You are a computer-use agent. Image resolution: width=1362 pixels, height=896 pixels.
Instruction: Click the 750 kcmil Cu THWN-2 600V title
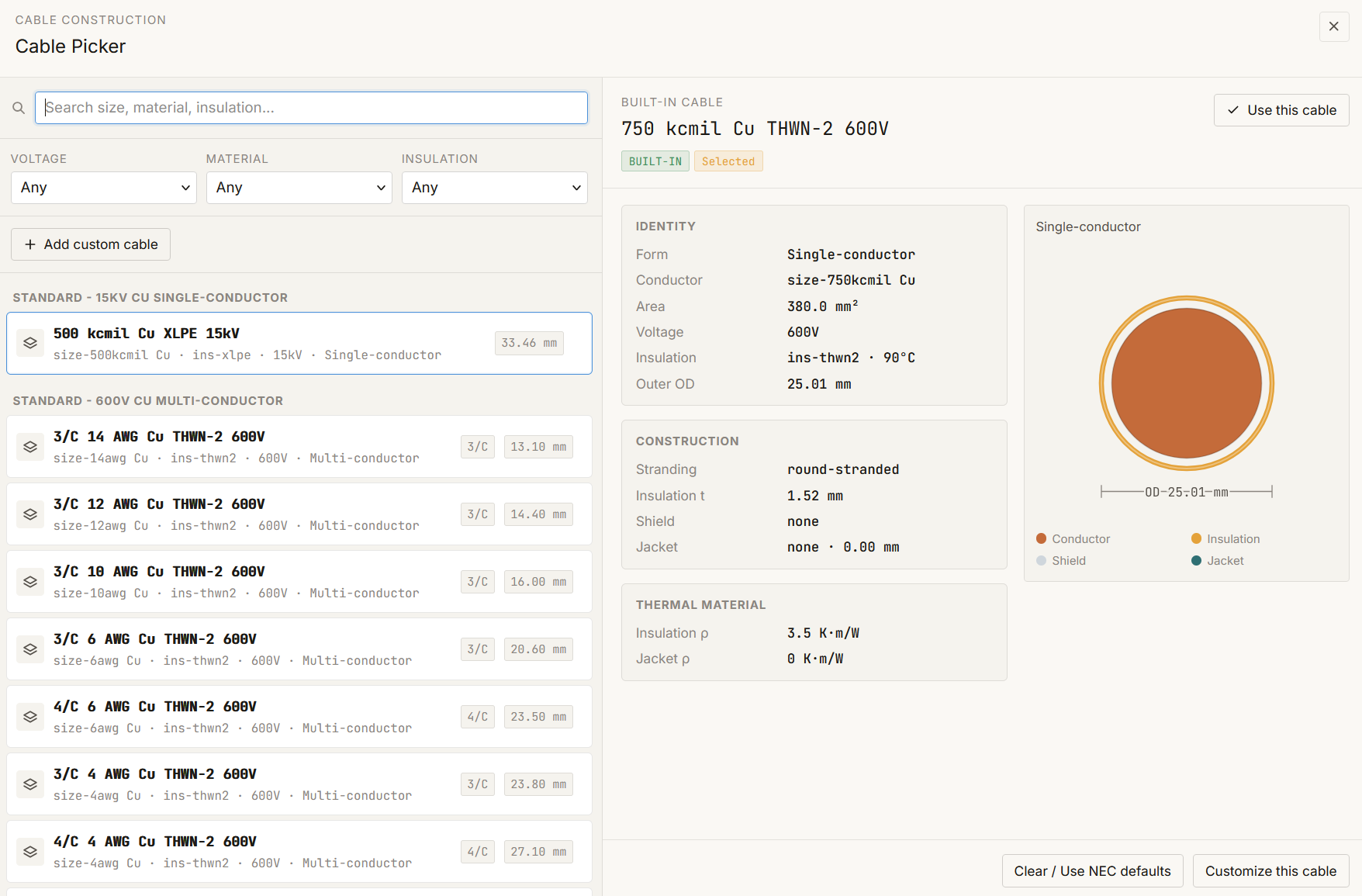tap(755, 129)
